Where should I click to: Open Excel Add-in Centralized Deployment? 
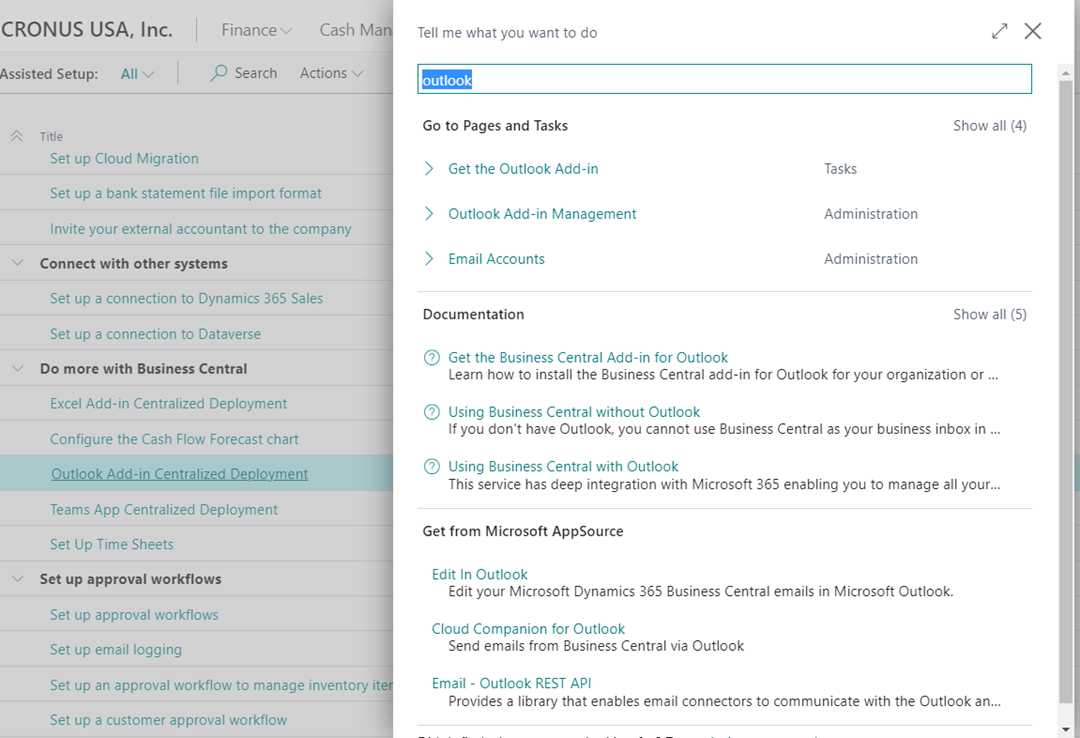click(168, 404)
